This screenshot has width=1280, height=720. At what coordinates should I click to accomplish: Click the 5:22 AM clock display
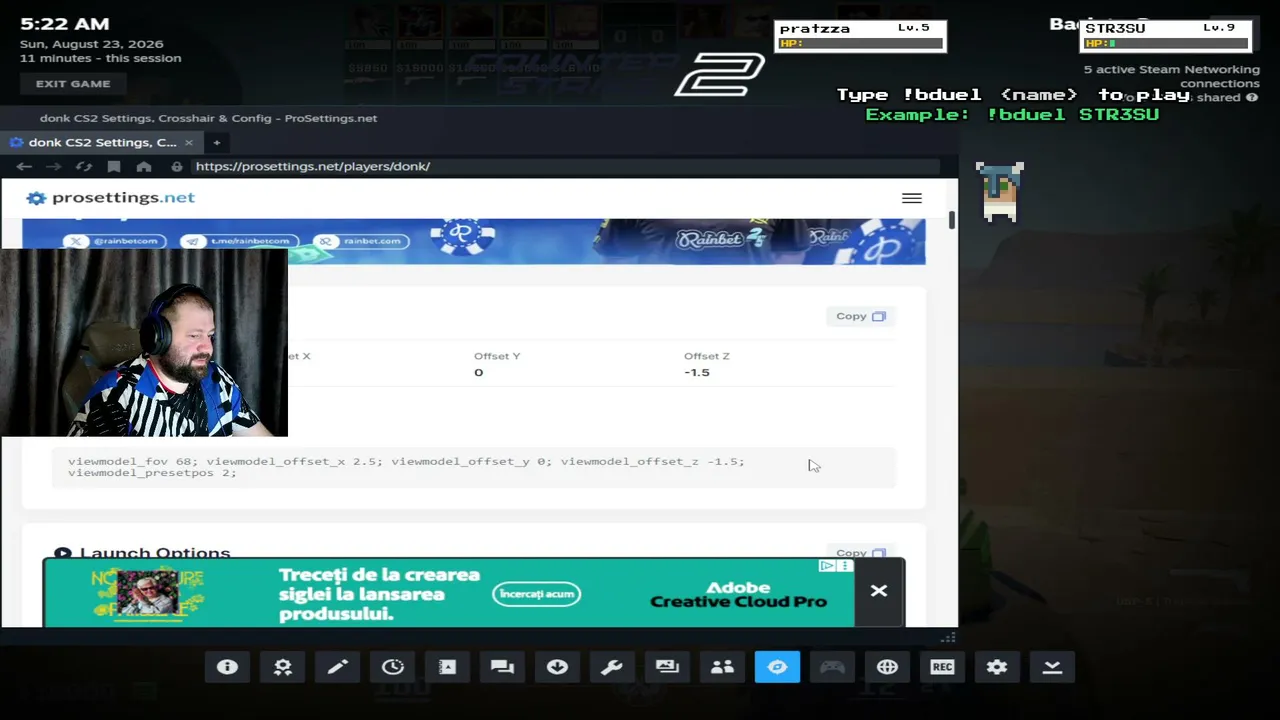[x=65, y=24]
